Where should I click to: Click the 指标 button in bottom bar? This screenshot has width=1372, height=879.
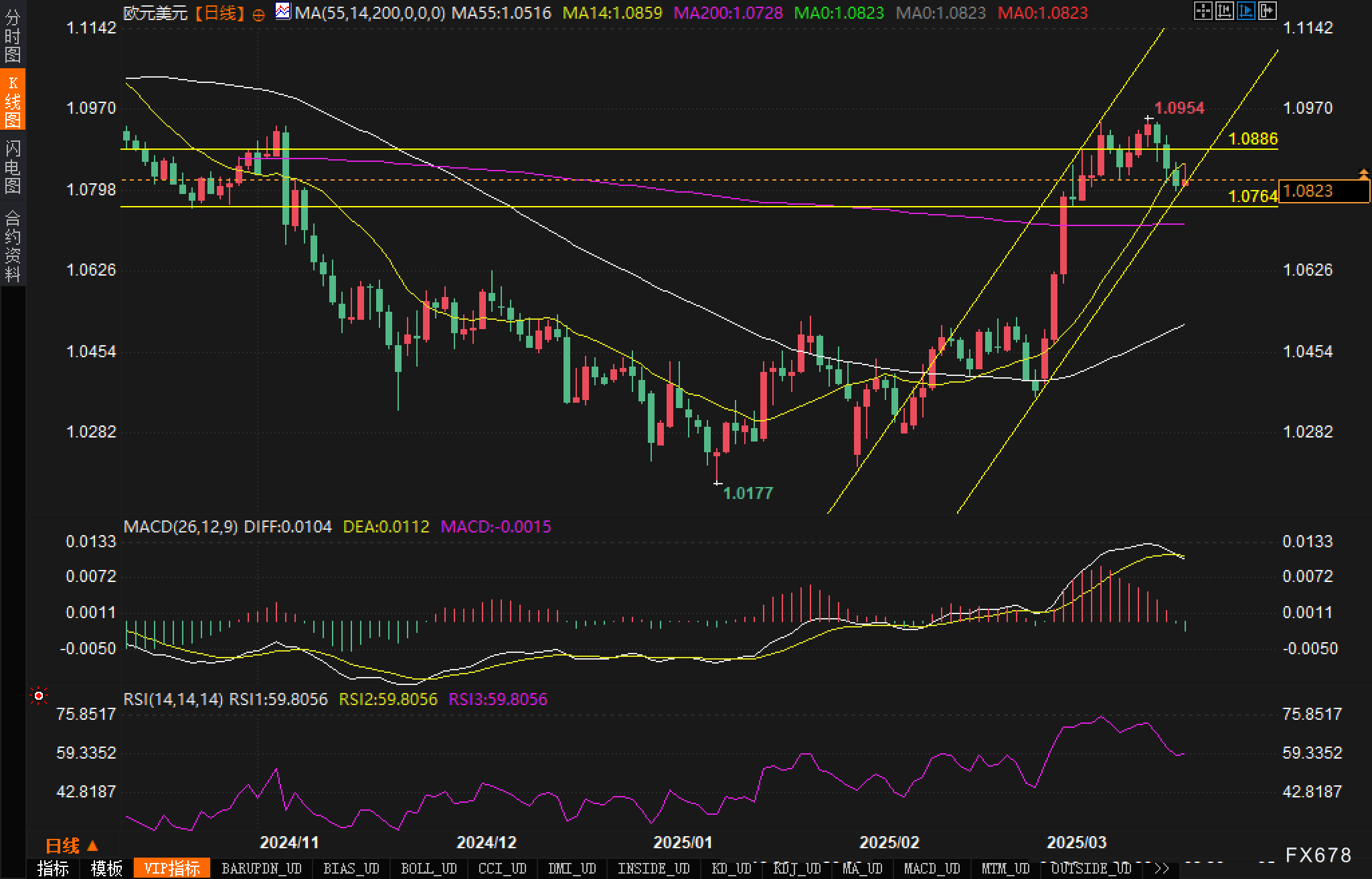click(x=53, y=868)
